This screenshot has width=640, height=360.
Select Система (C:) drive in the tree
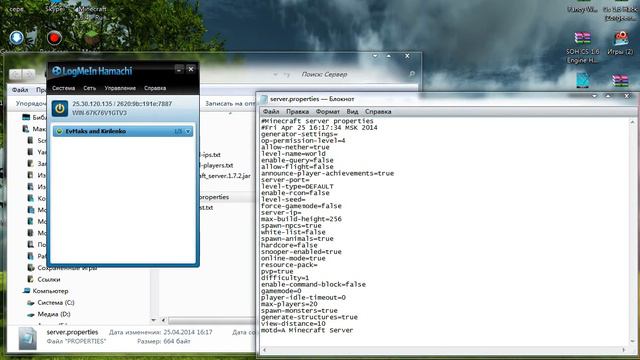pos(56,302)
